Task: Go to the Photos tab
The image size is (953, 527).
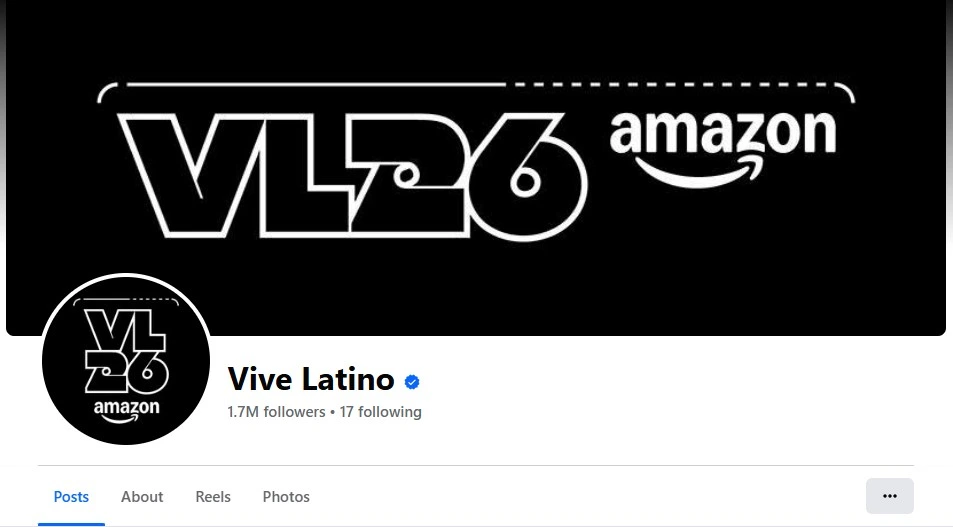Action: (286, 497)
